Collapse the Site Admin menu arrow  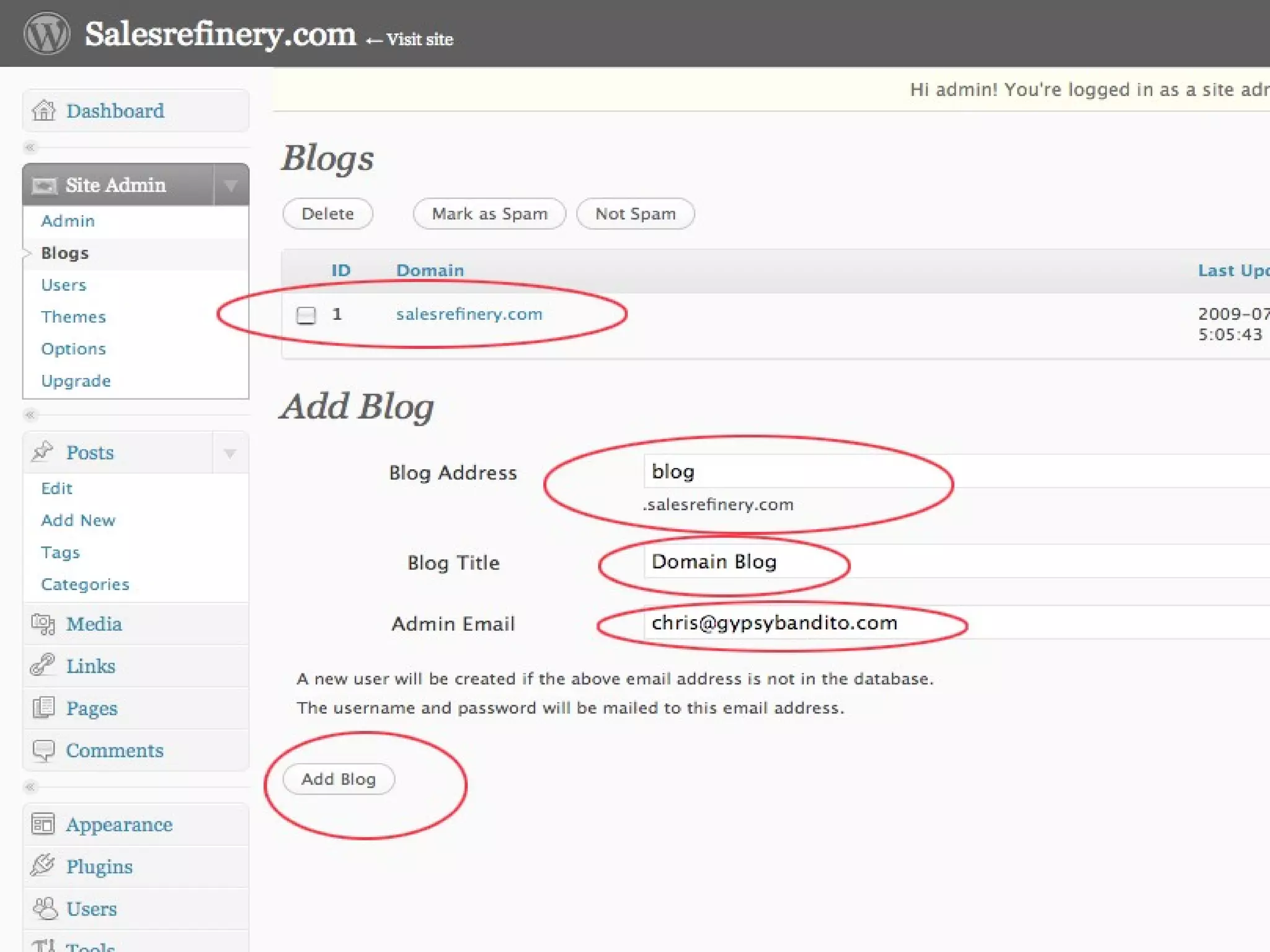pyautogui.click(x=231, y=185)
